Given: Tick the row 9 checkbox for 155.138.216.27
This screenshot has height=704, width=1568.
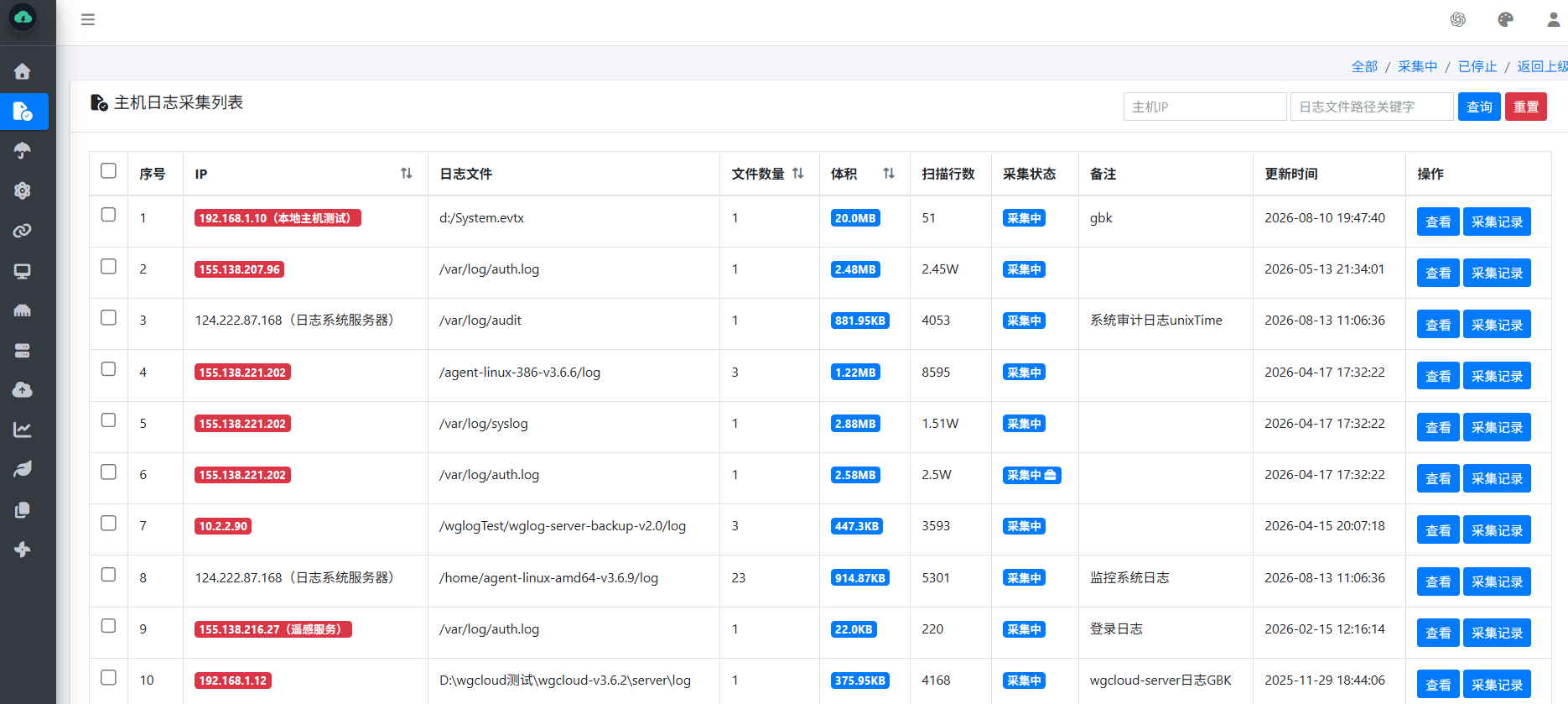Looking at the screenshot, I should pyautogui.click(x=108, y=626).
